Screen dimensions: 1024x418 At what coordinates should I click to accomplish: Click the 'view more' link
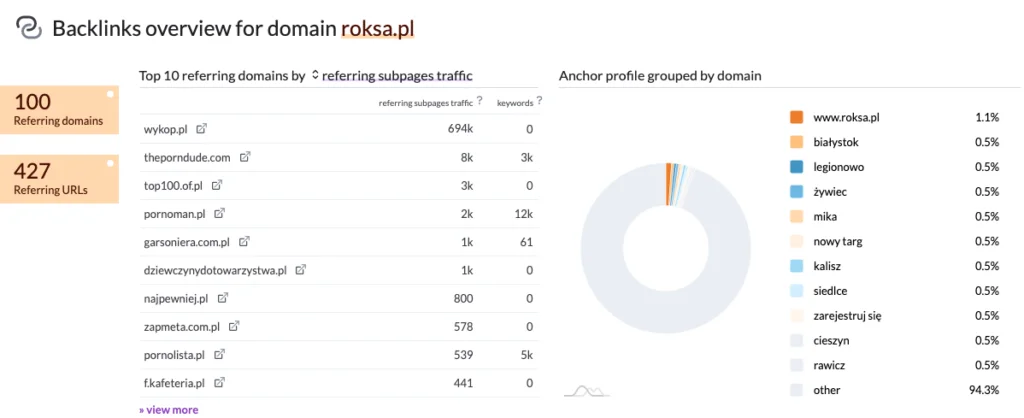click(x=168, y=409)
